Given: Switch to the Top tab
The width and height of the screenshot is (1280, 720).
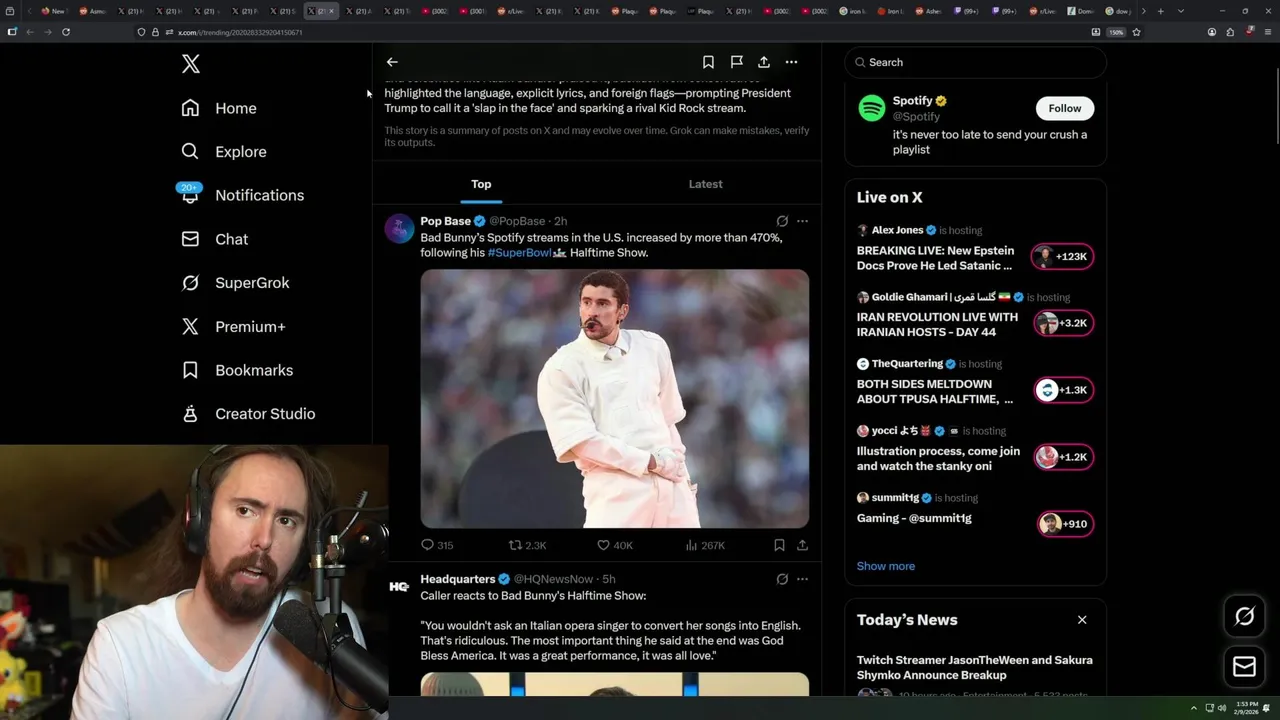Looking at the screenshot, I should coord(481,184).
